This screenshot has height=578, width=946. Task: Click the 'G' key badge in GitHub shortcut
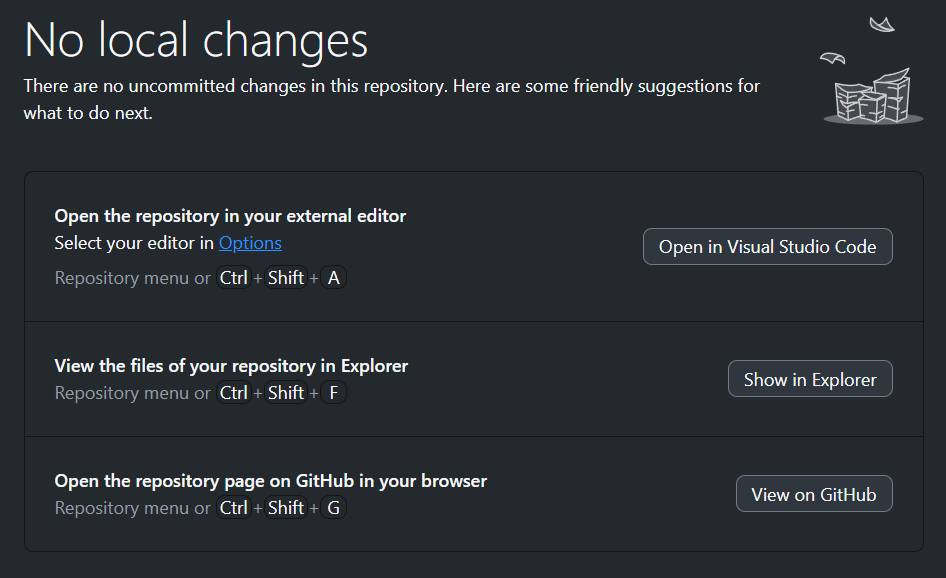(x=333, y=508)
